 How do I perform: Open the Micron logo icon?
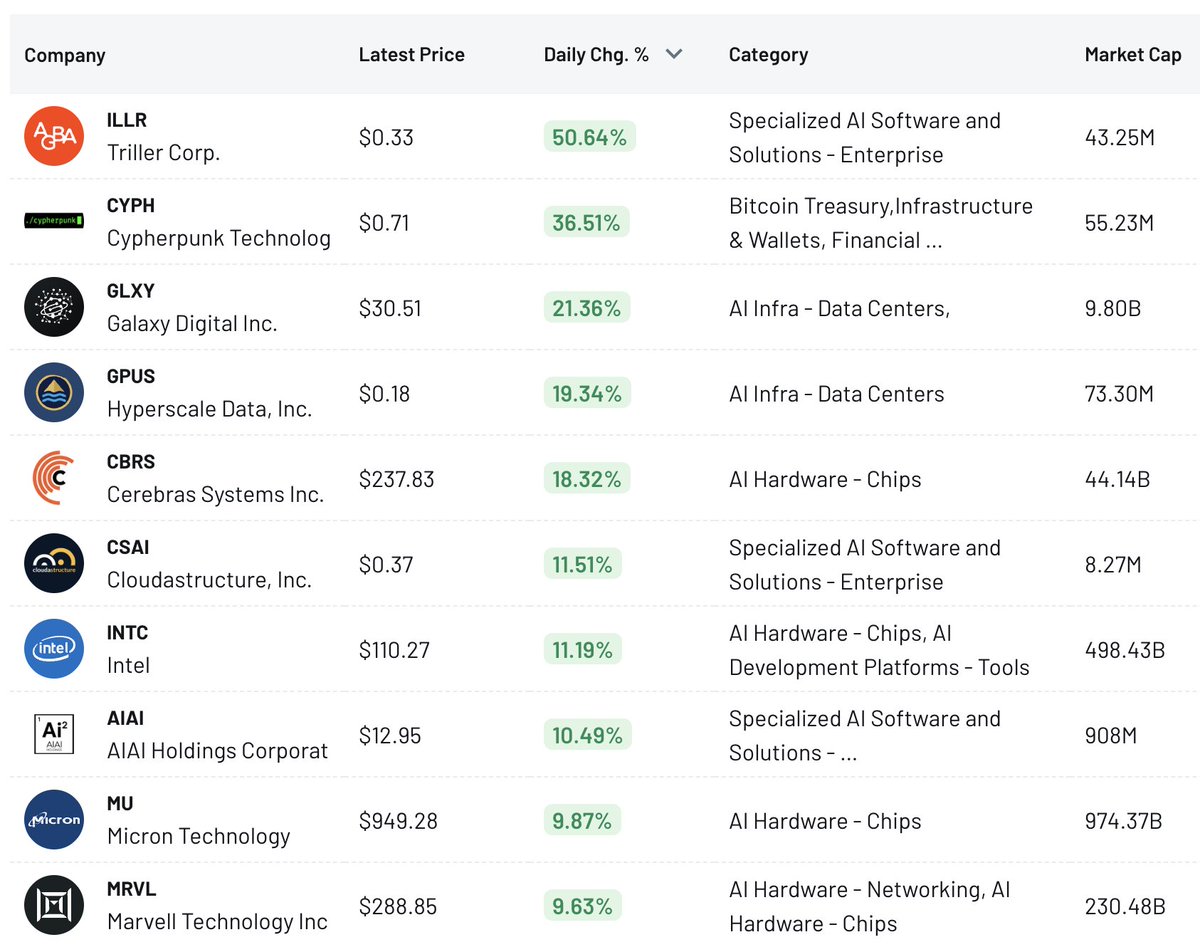pyautogui.click(x=54, y=820)
